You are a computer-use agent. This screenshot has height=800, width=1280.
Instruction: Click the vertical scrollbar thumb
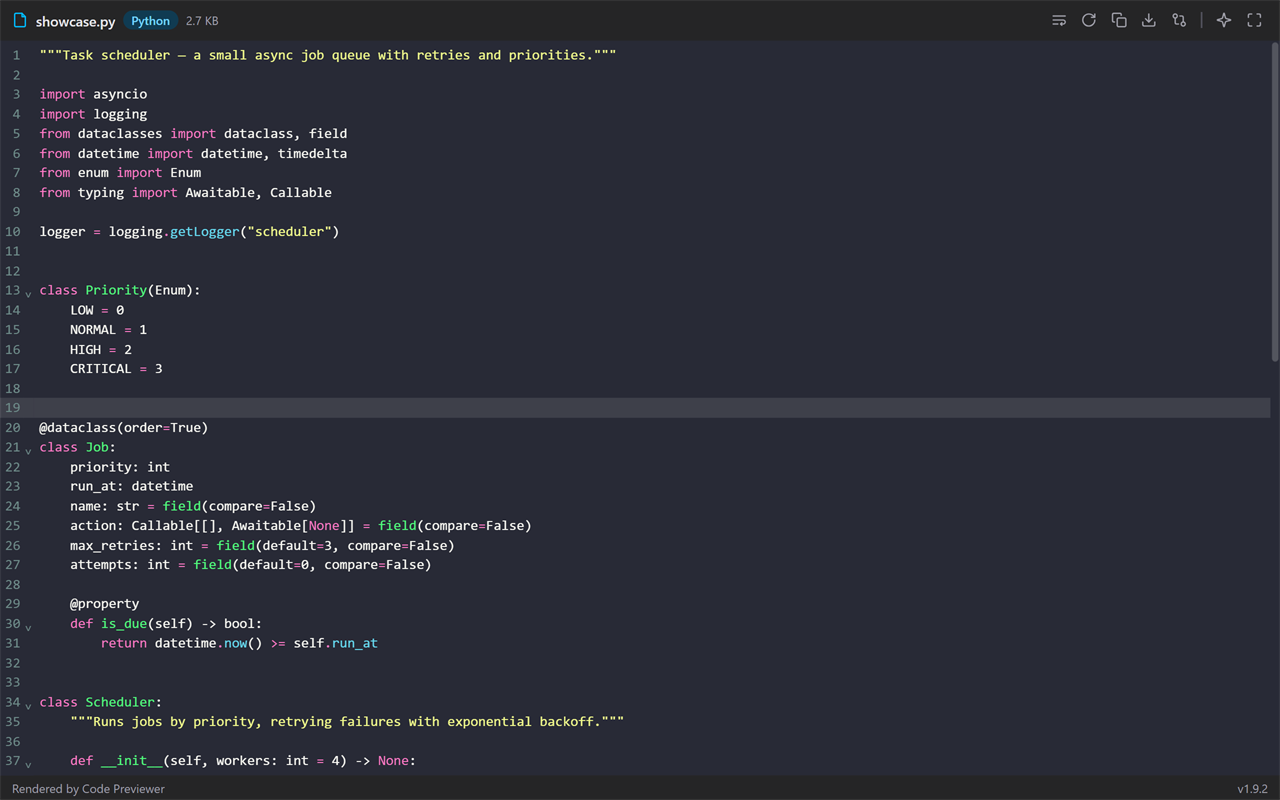pos(1274,201)
